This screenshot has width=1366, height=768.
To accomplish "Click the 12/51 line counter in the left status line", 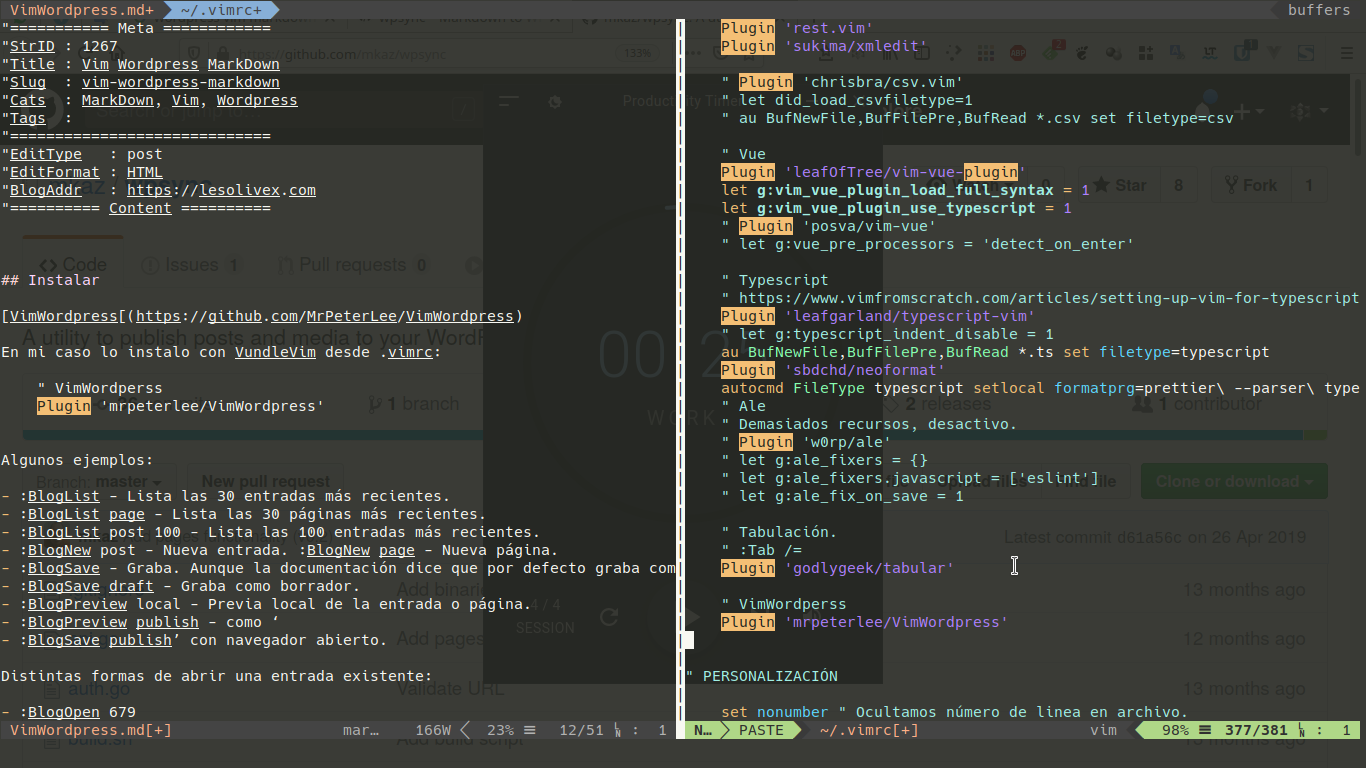I will 581,730.
